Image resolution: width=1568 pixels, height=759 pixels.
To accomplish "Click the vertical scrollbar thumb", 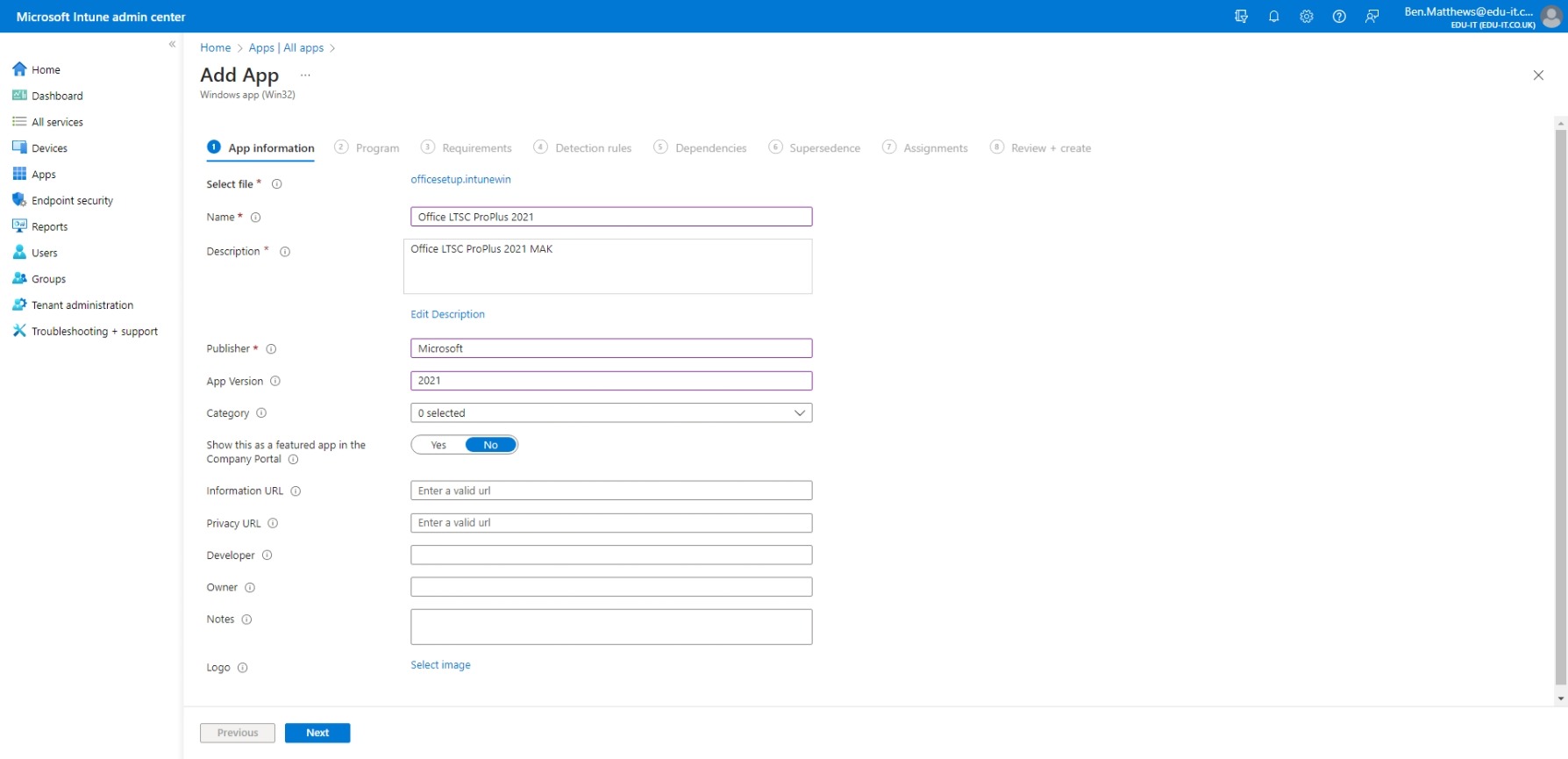I will click(1561, 406).
